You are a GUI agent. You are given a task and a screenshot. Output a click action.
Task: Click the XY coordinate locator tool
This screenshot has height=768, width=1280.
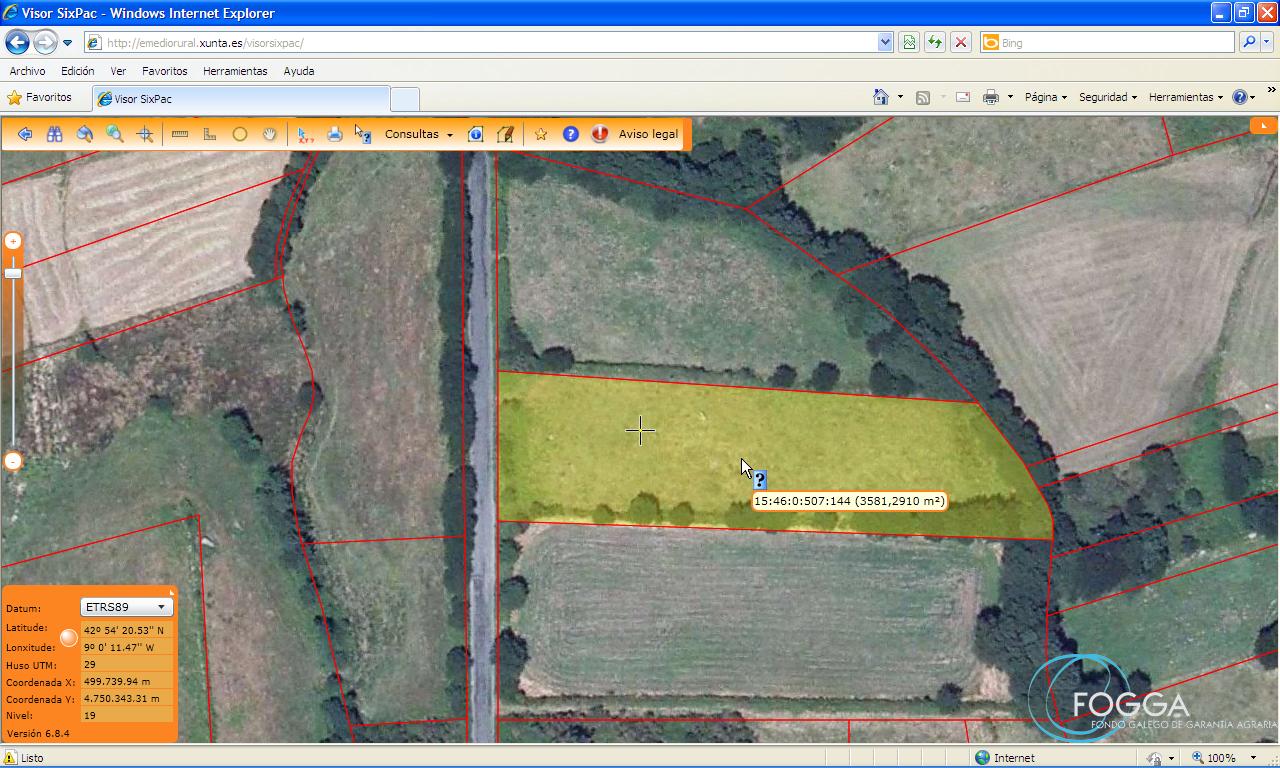(306, 134)
